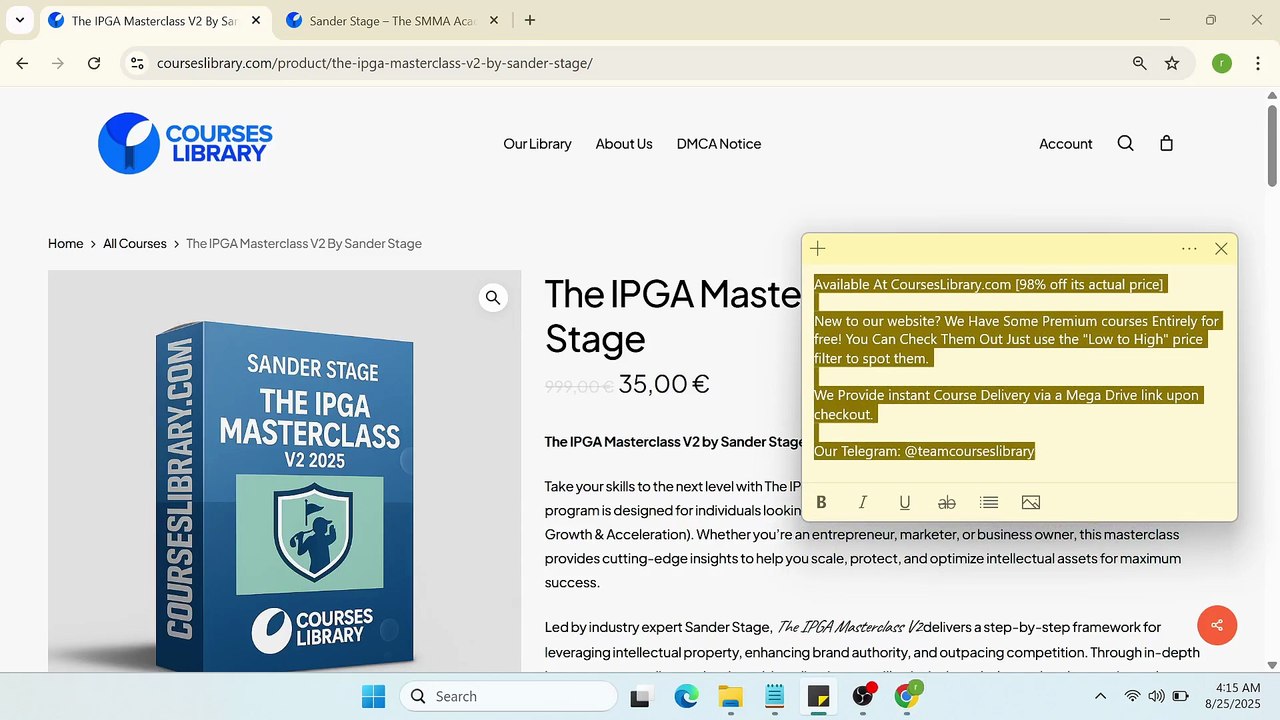This screenshot has width=1280, height=720.
Task: Toggle bullet list in sticky note
Action: [989, 502]
